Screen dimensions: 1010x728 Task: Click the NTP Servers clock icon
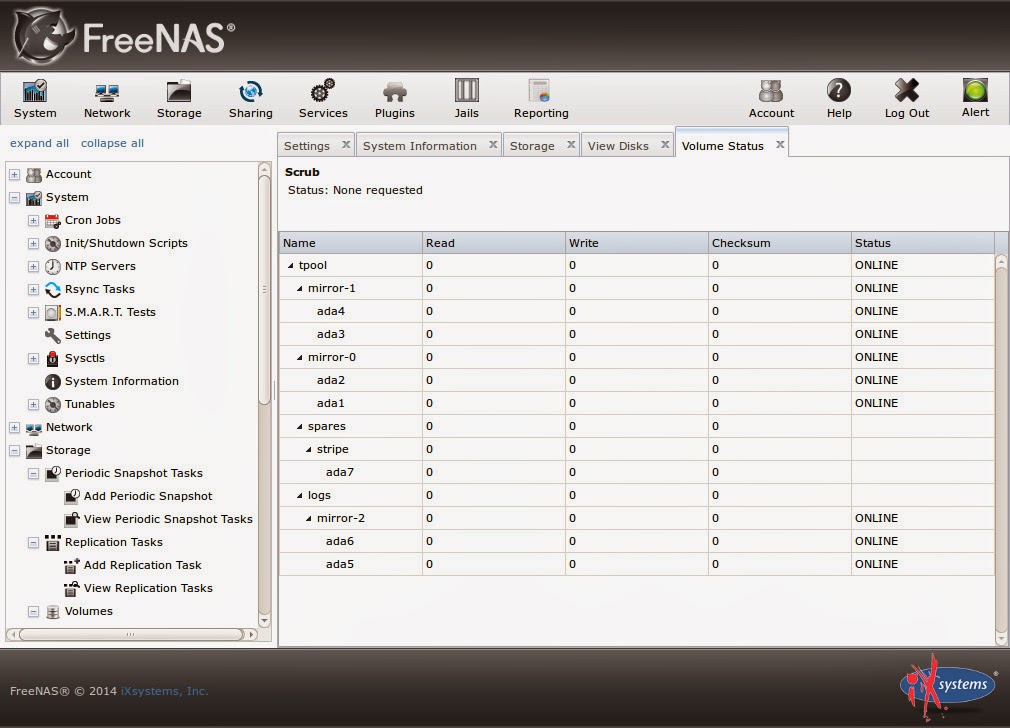coord(53,267)
